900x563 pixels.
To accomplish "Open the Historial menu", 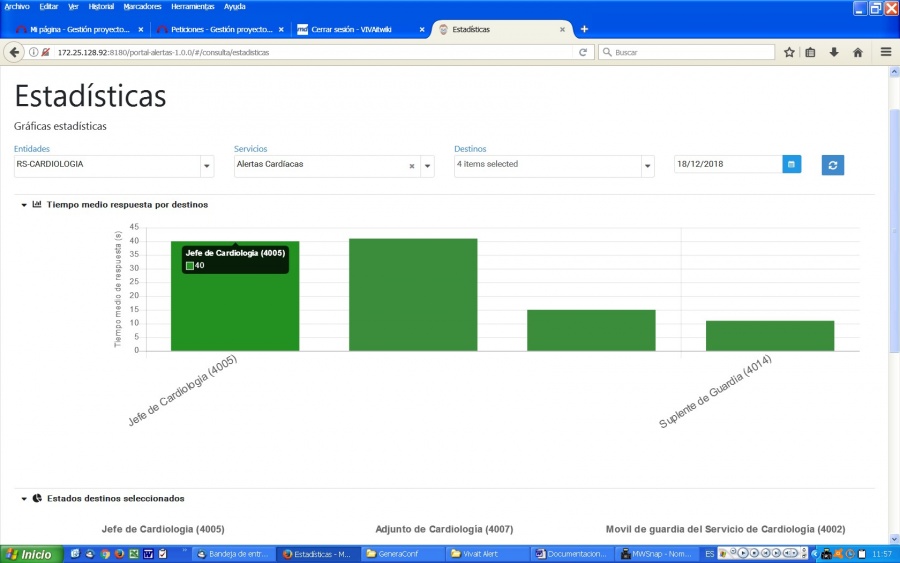I will (101, 6).
